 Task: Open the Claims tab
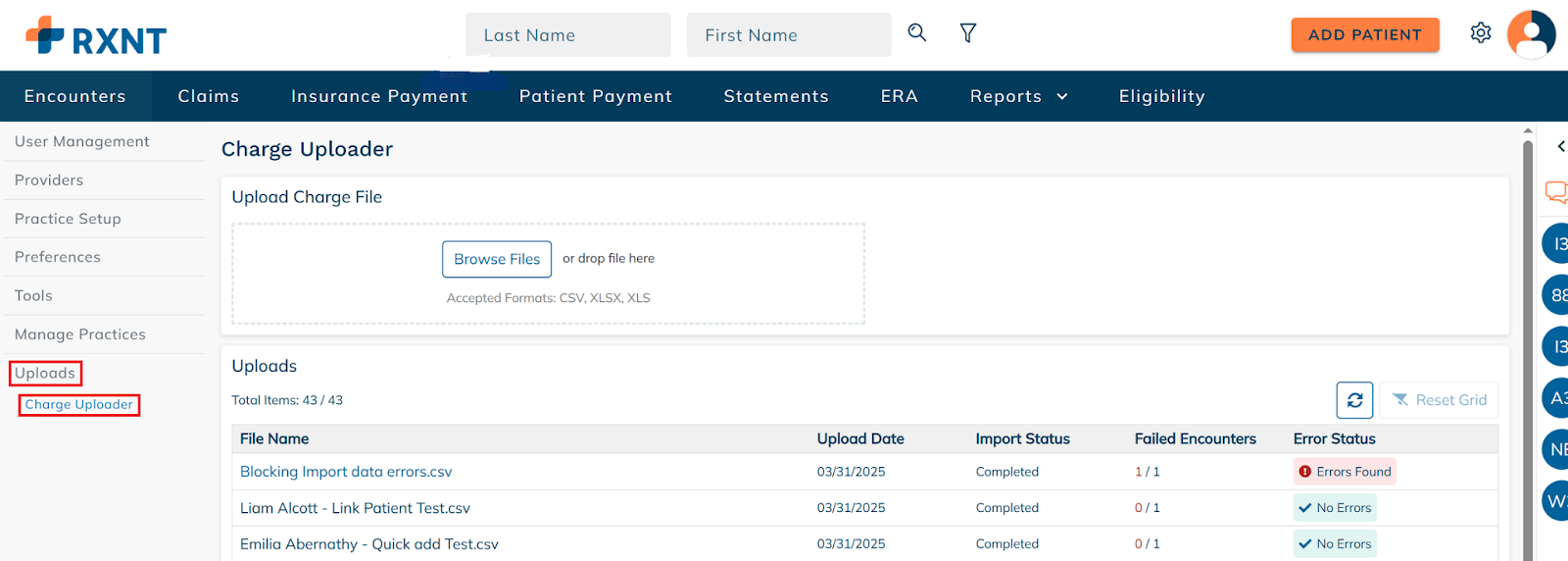(209, 96)
